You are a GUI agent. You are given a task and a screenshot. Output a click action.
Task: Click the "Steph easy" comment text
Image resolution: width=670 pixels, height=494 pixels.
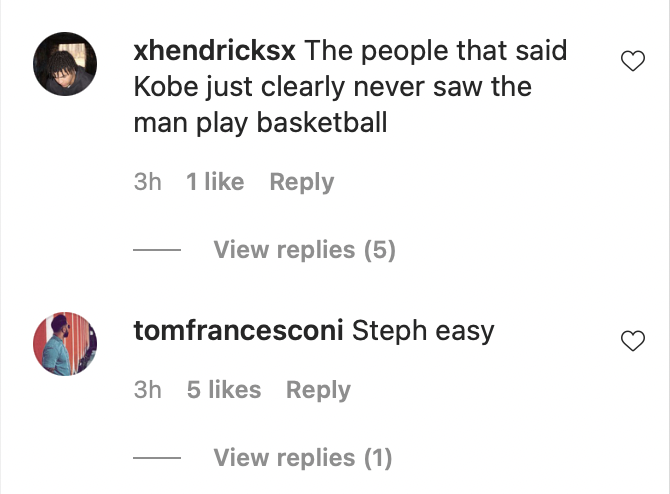[423, 330]
